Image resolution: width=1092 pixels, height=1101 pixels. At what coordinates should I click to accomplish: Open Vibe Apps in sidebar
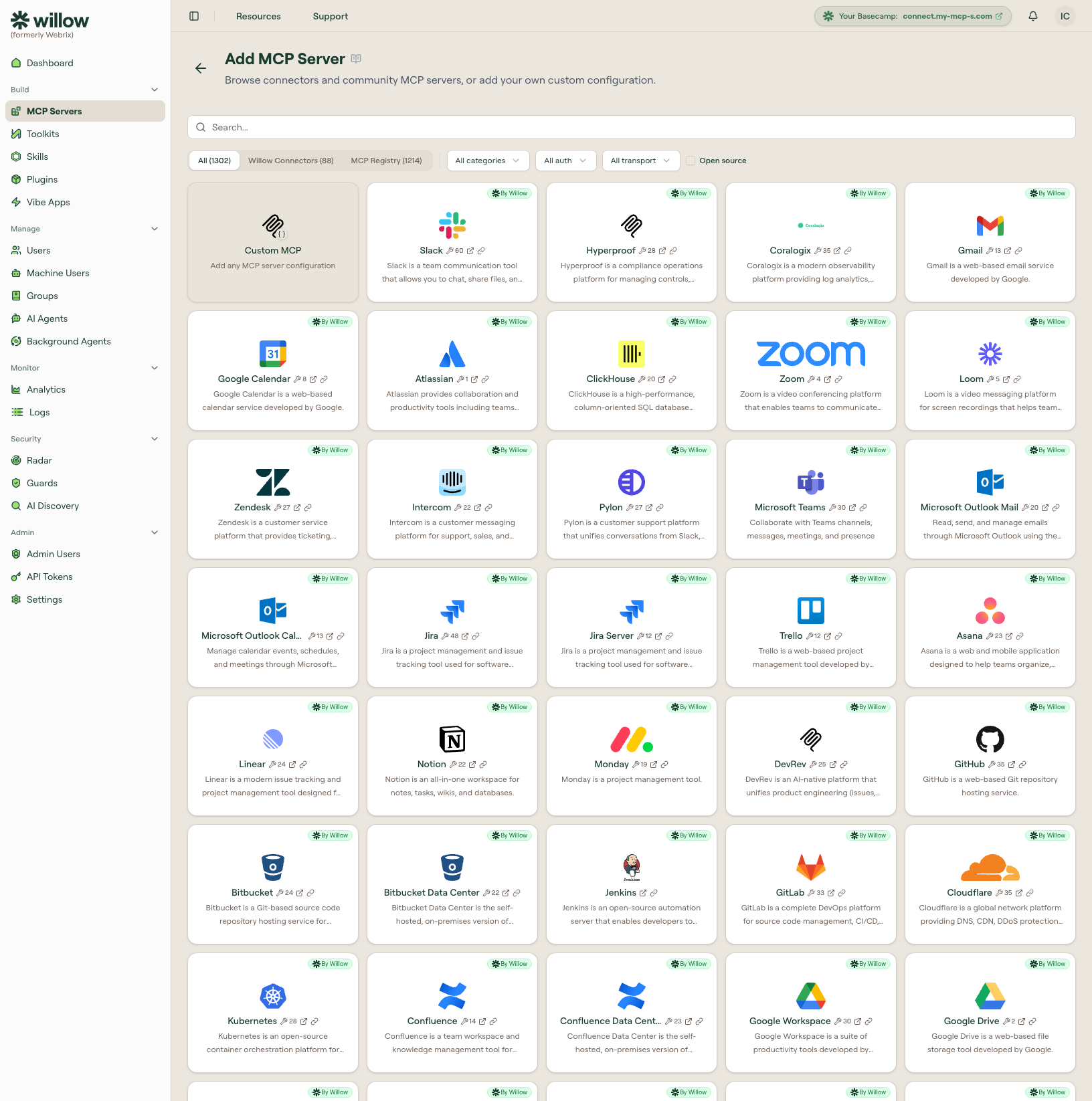coord(85,202)
